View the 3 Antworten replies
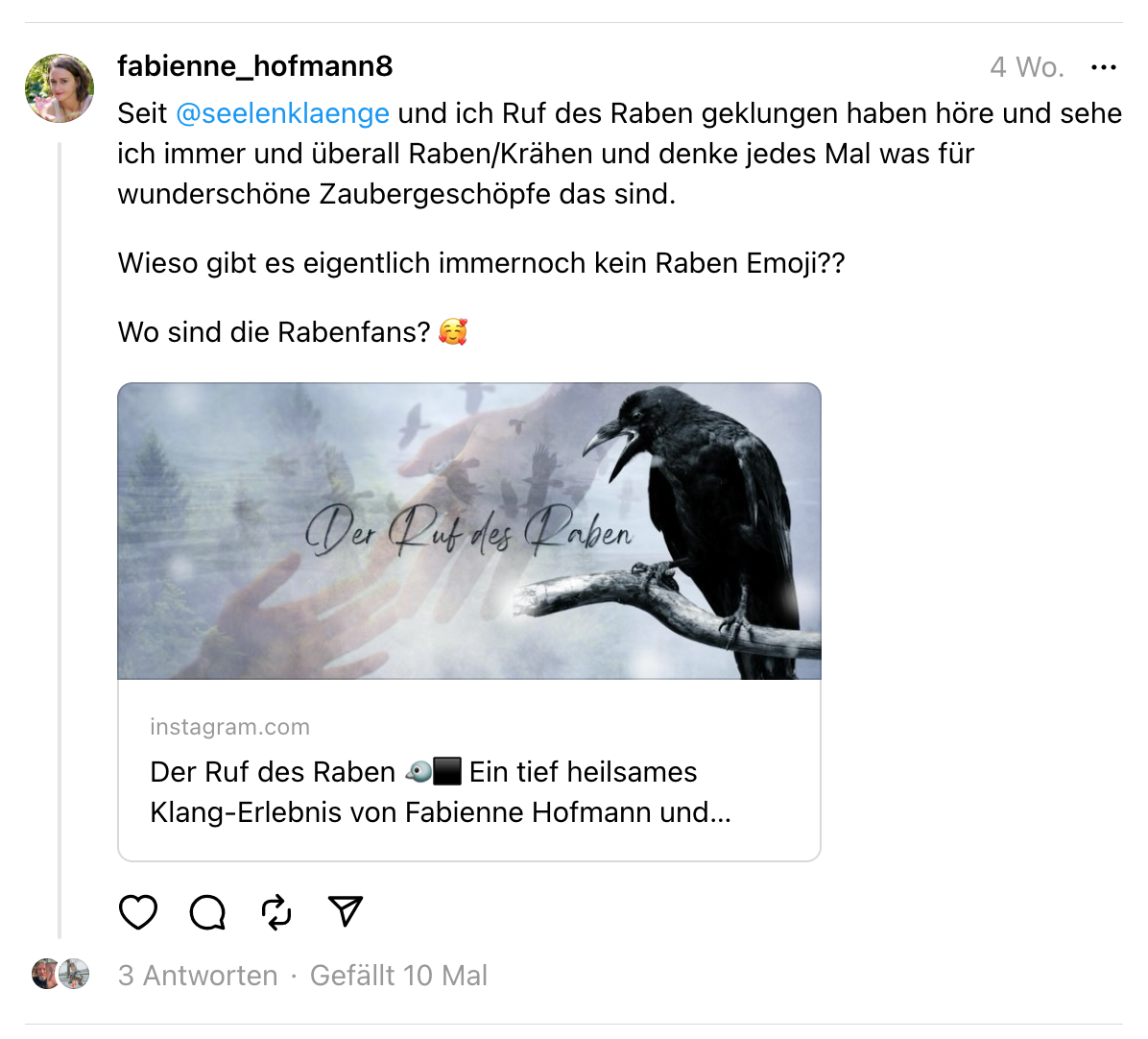The image size is (1148, 1039). pos(198,976)
